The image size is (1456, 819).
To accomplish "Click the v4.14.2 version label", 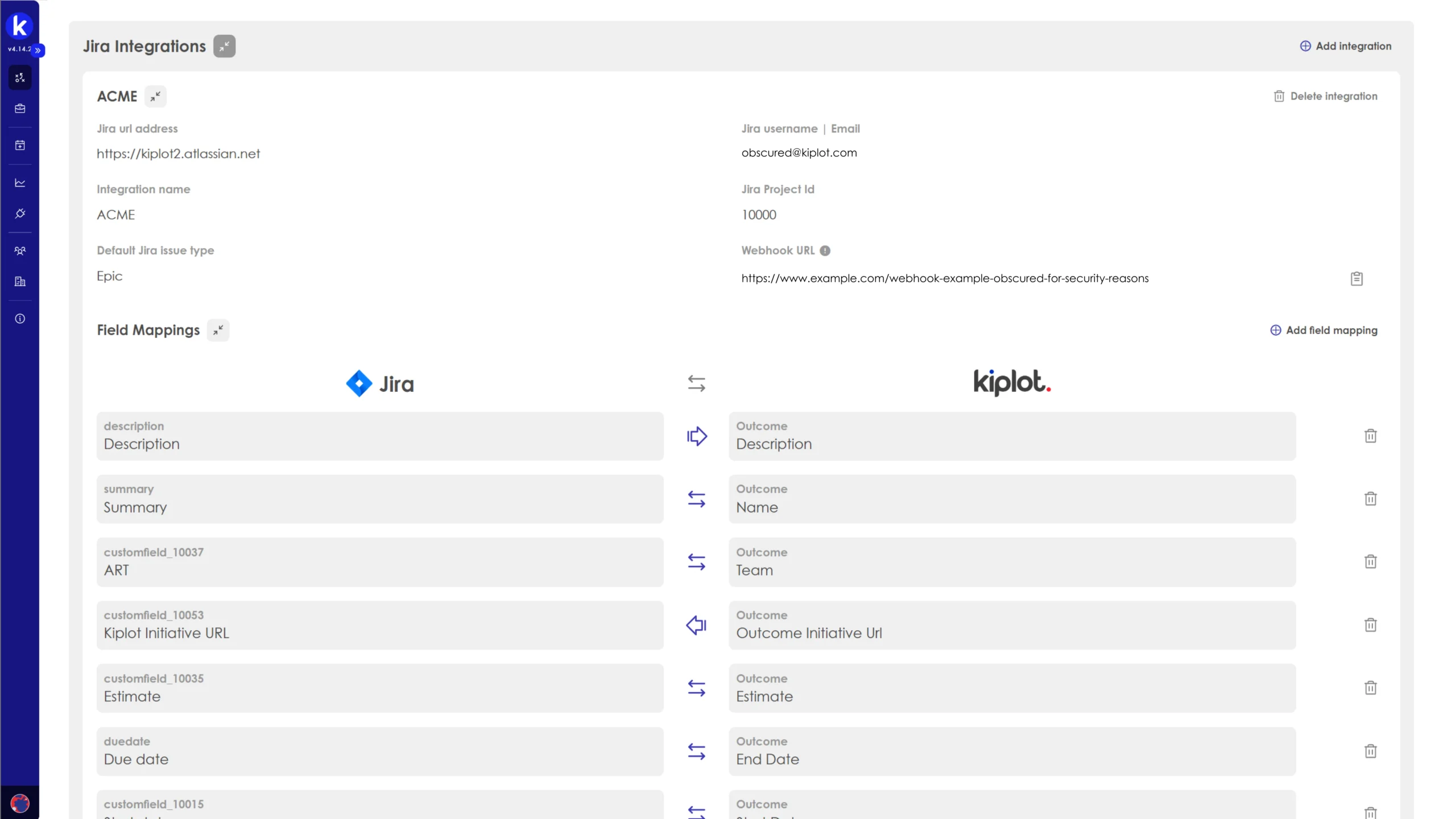I will 19,49.
